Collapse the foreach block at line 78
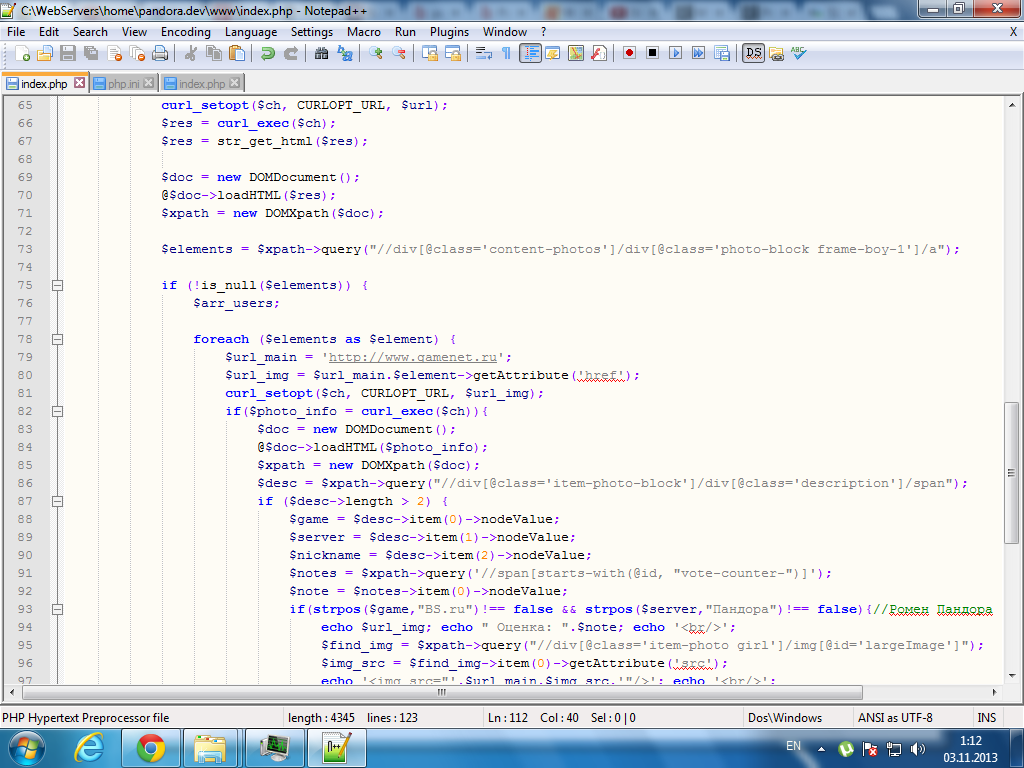1024x768 pixels. [x=57, y=339]
